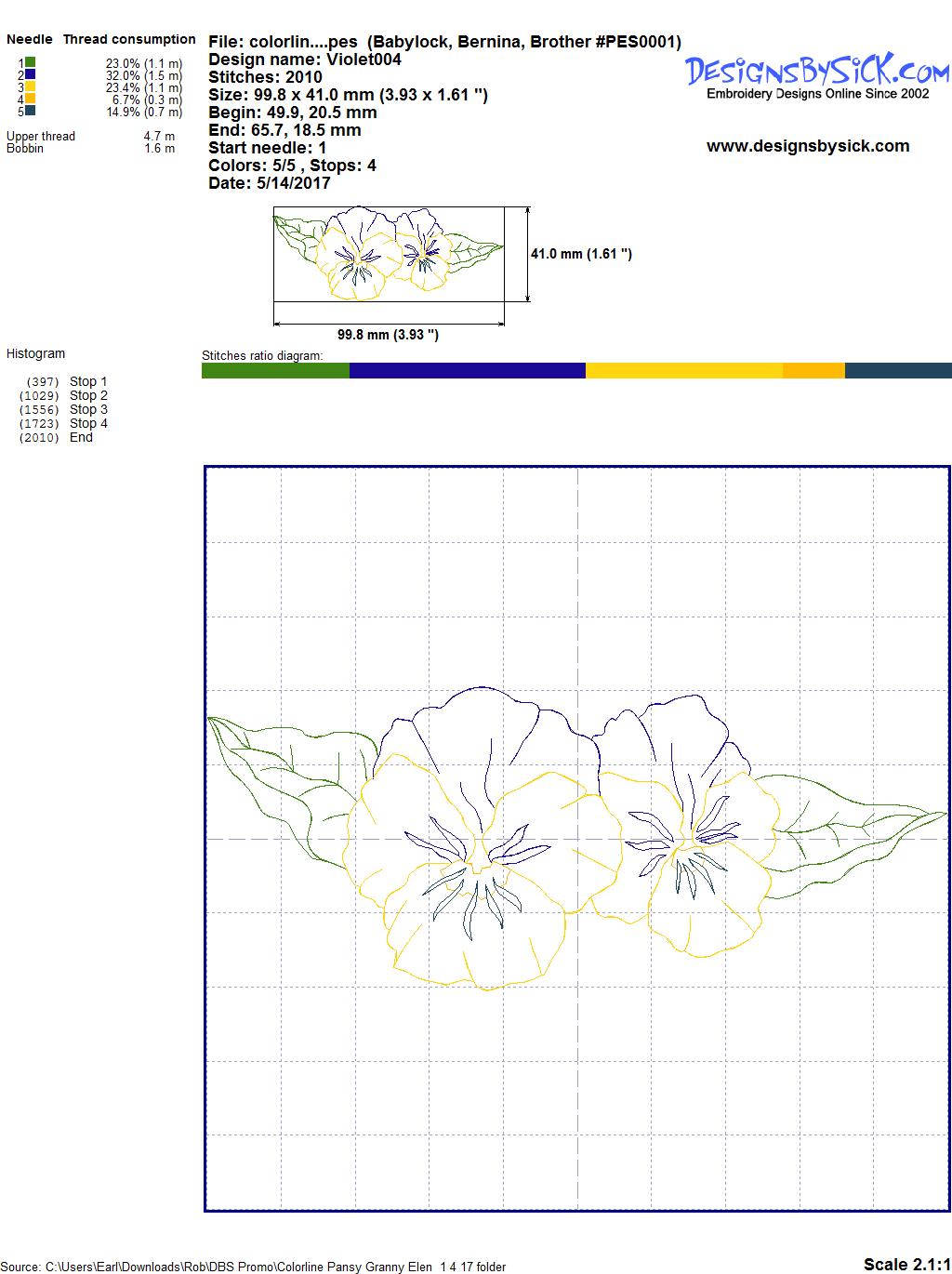Pick the yellow needle 3 swatch
This screenshot has height=1274, width=952.
coord(31,86)
